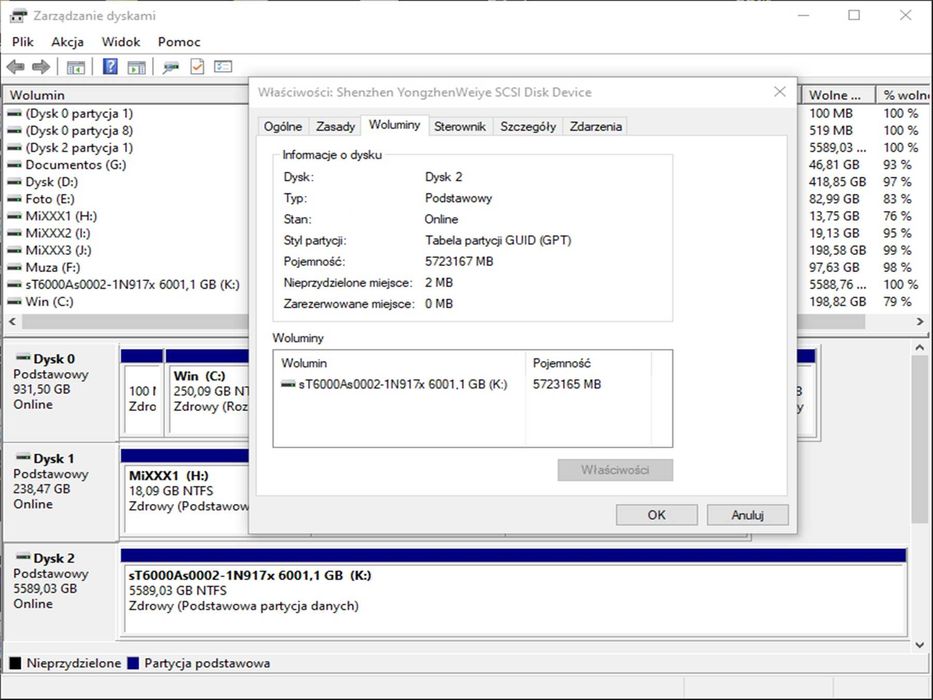Click the Dysk 1 disk icon
The image size is (933, 700).
[x=23, y=458]
